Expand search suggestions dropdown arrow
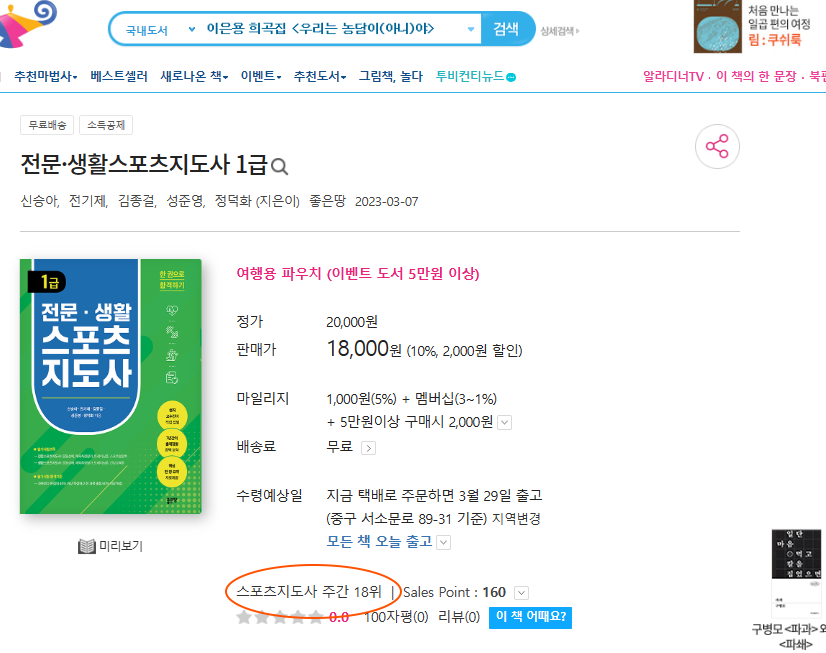This screenshot has height=653, width=826. pos(471,29)
